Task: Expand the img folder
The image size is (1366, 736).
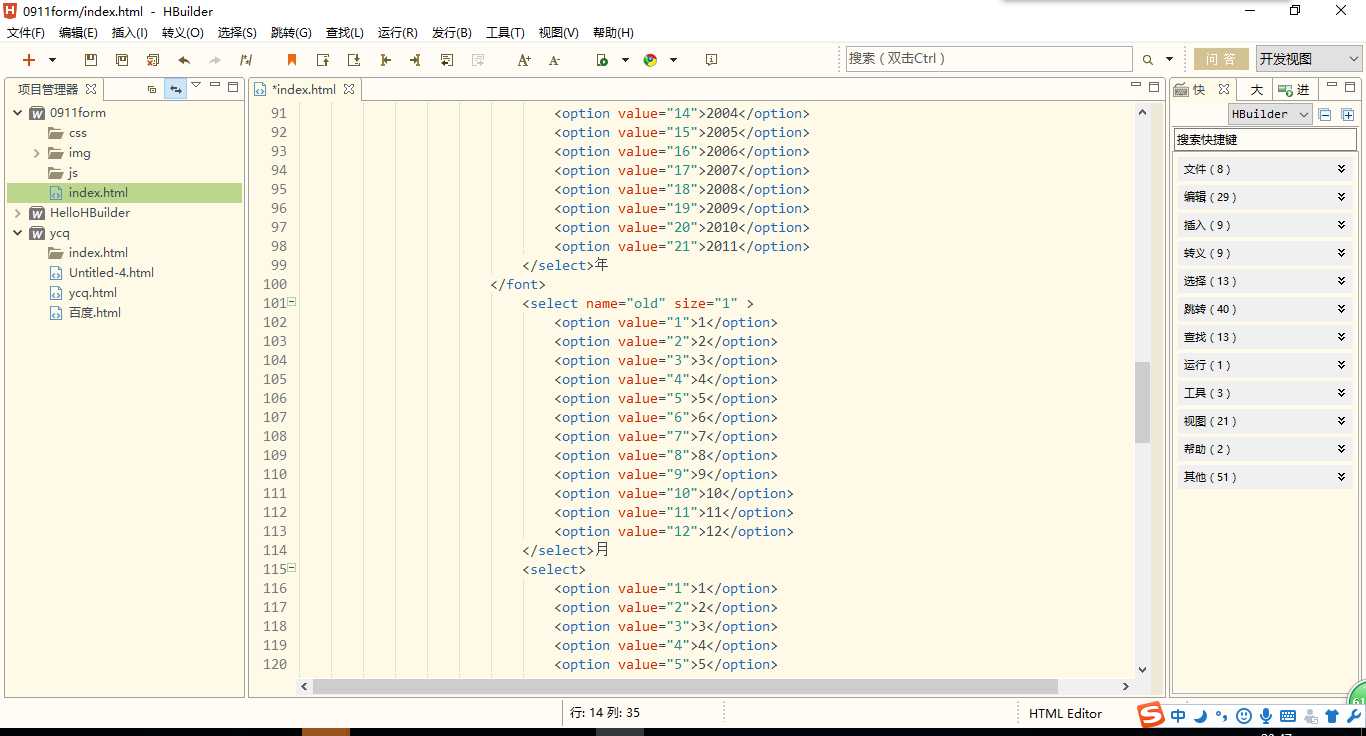Action: pyautogui.click(x=37, y=153)
